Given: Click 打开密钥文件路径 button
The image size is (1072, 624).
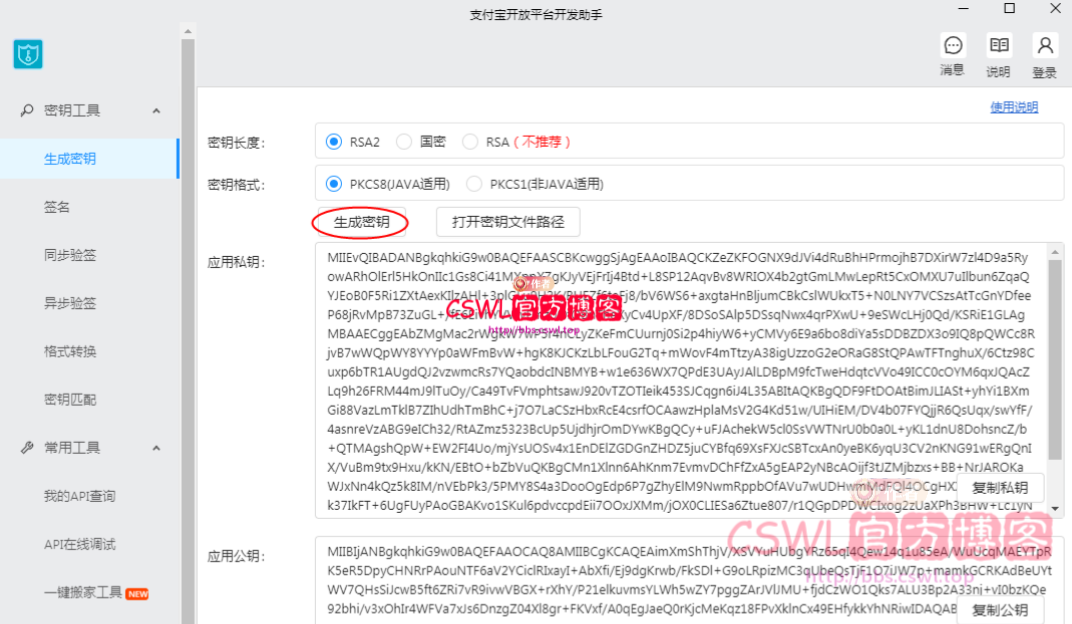Looking at the screenshot, I should point(508,221).
